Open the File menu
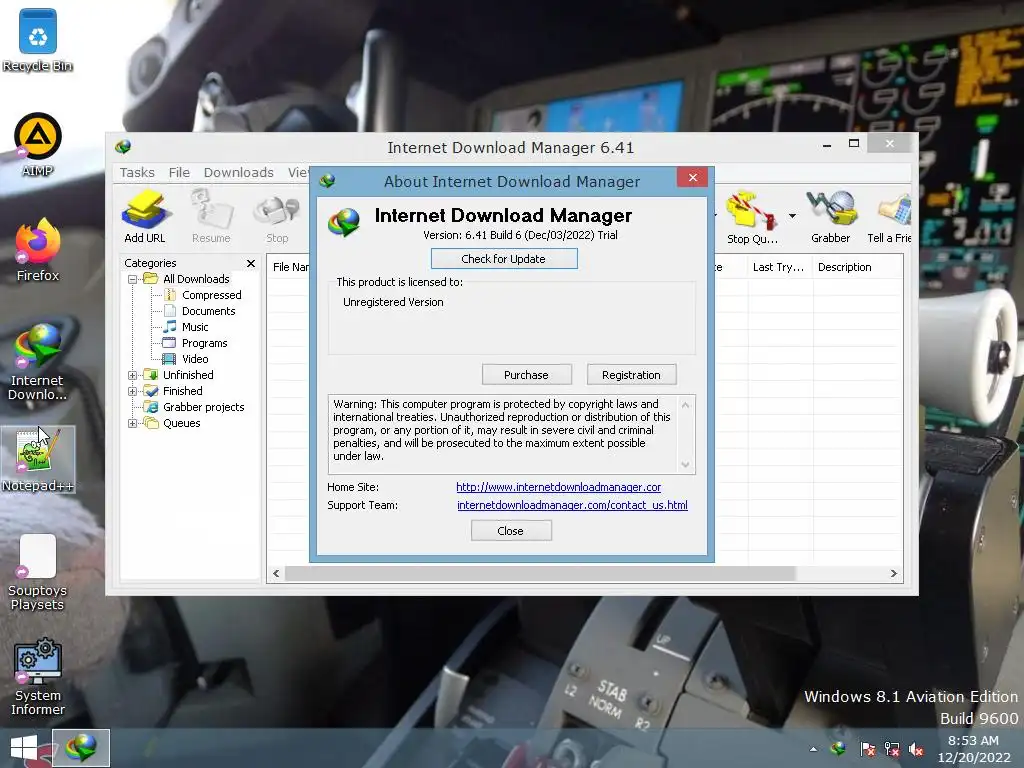This screenshot has width=1024, height=768. [x=179, y=172]
